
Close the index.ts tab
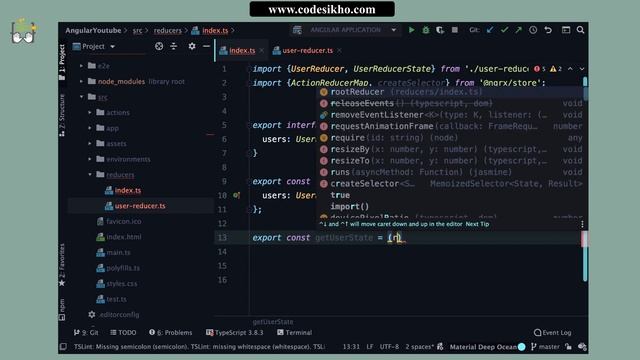261,51
